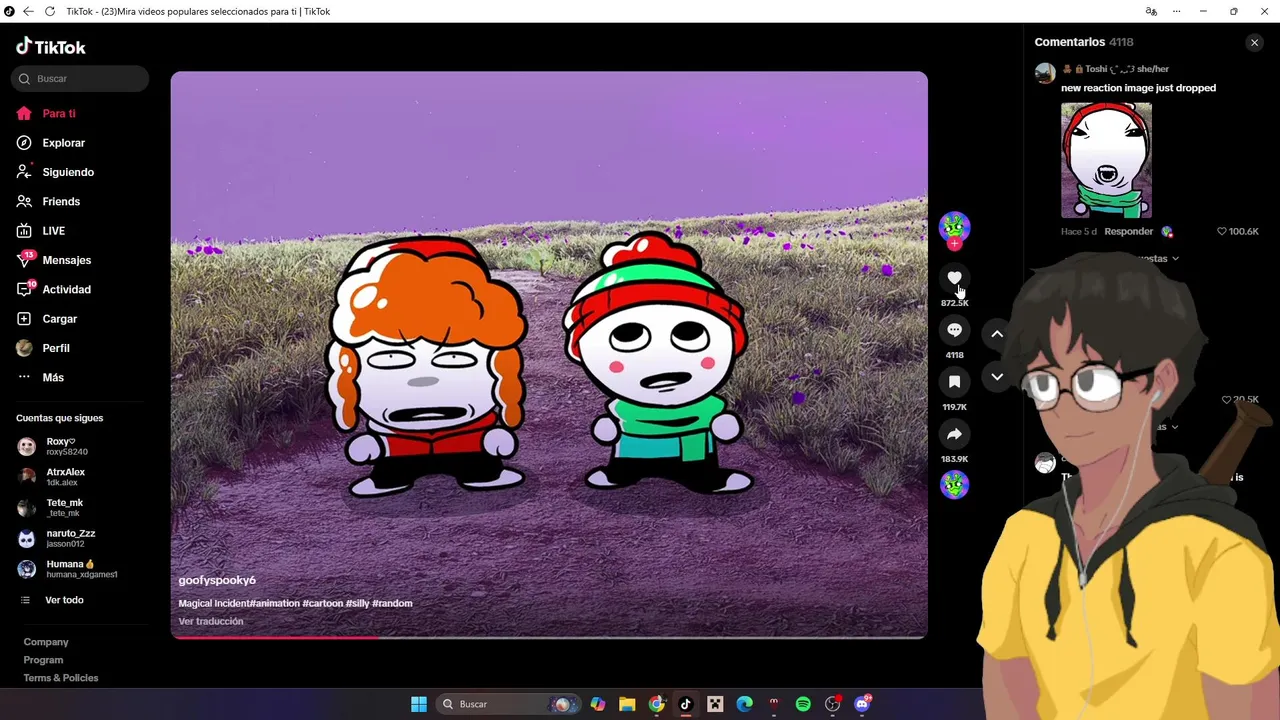The image size is (1280, 720).
Task: Go to previous video with up arrow
Action: tap(997, 334)
